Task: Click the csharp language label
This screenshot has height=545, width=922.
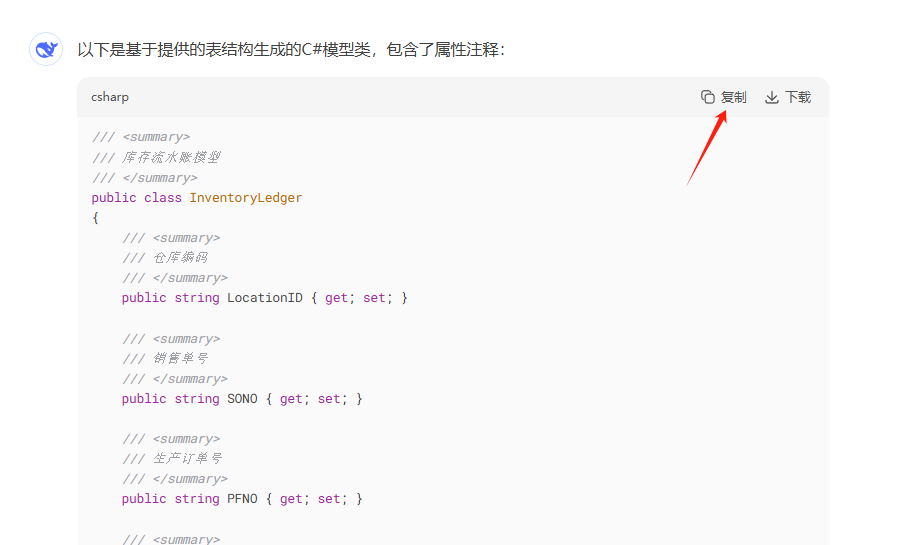Action: 110,97
